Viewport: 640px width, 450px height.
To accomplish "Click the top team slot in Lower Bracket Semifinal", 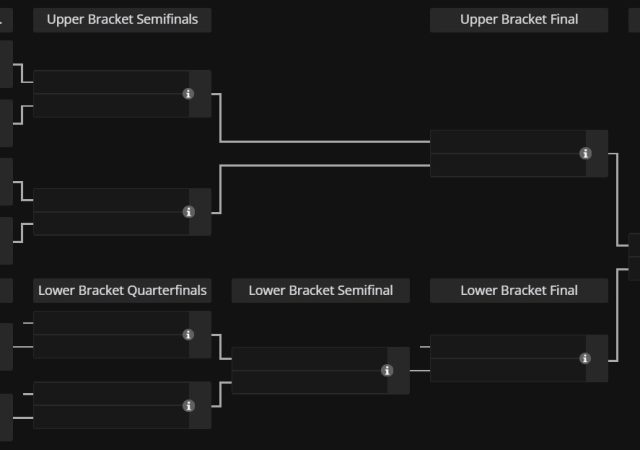I will click(309, 359).
